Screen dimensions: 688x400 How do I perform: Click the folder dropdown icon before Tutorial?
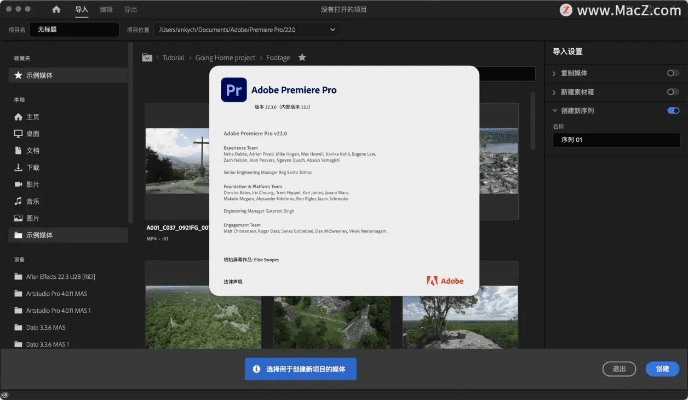(148, 58)
